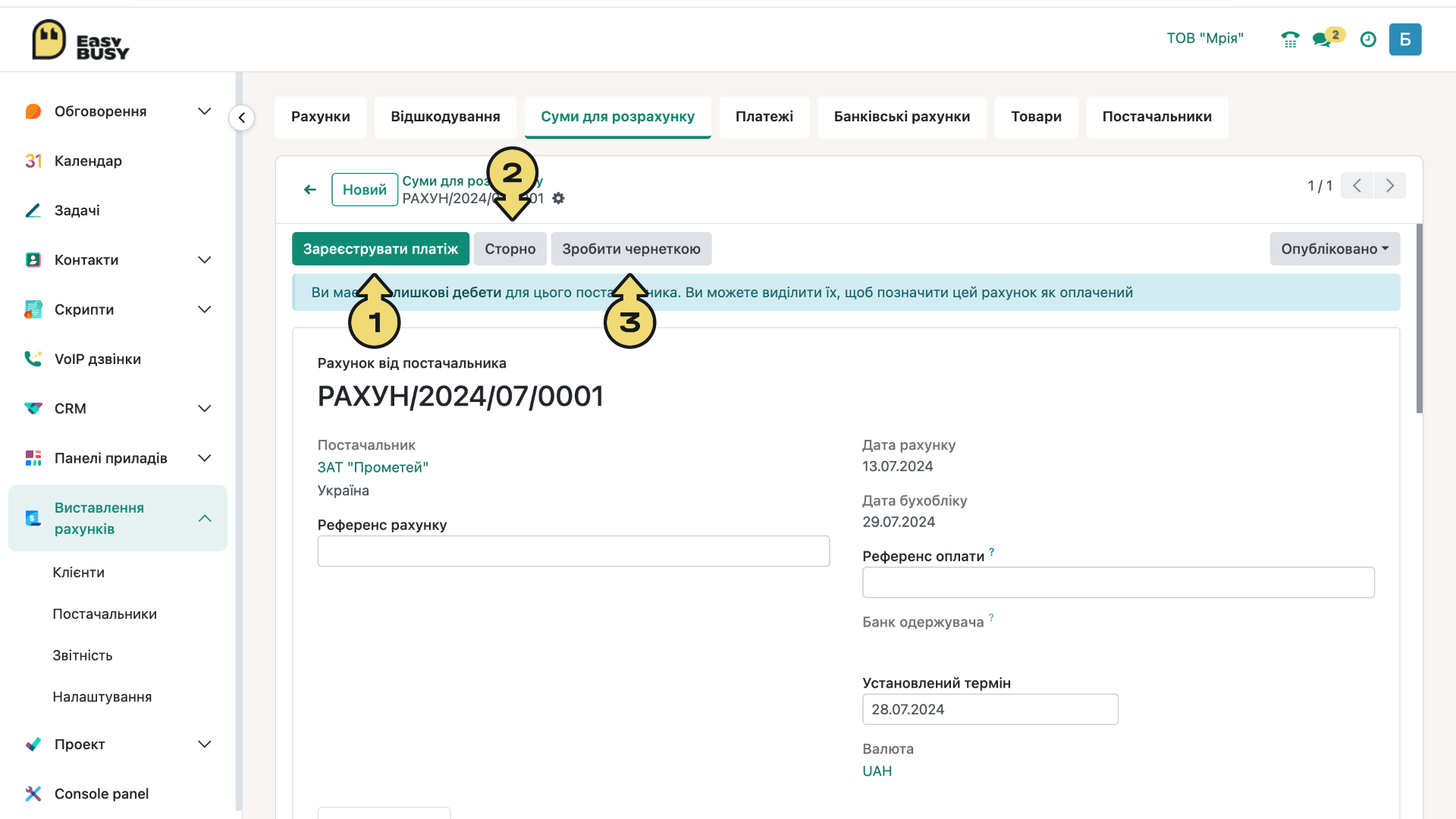Screen dimensions: 1456x819
Task: Open the ЗАТ "Прометей" vendor link
Action: (x=373, y=468)
